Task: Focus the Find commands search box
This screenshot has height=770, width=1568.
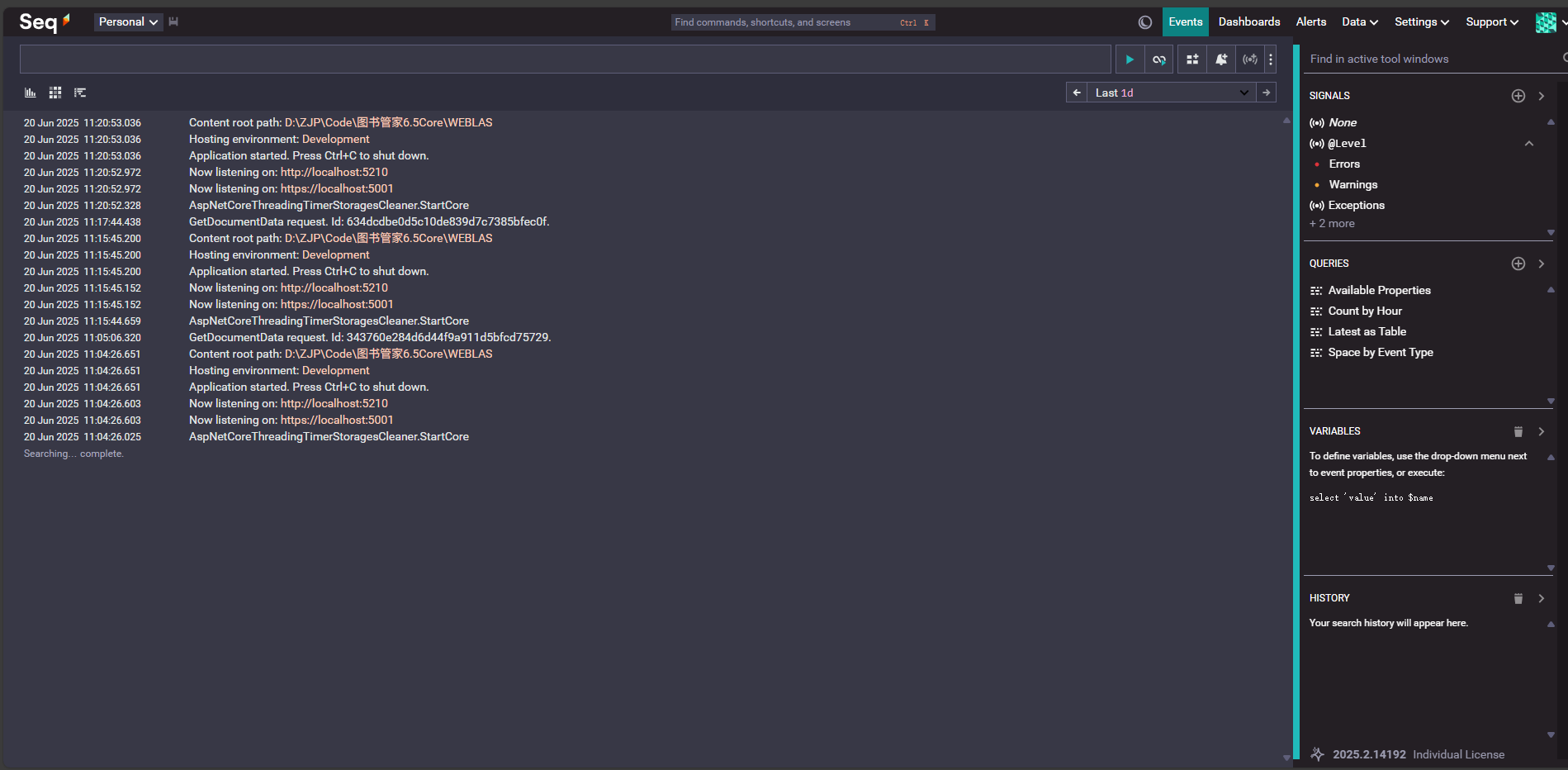Action: [x=803, y=22]
